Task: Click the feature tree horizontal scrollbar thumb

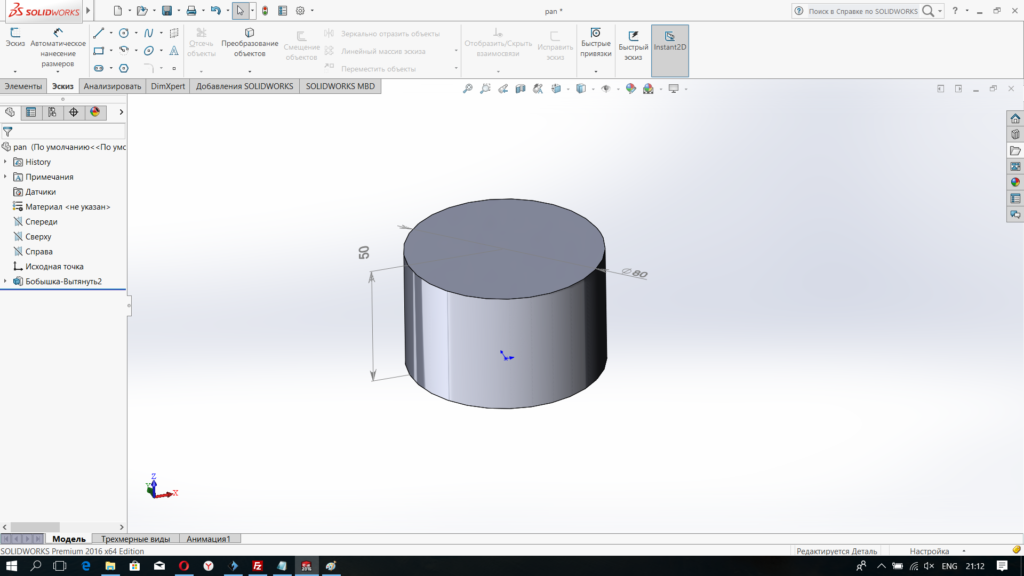Action: 35,527
